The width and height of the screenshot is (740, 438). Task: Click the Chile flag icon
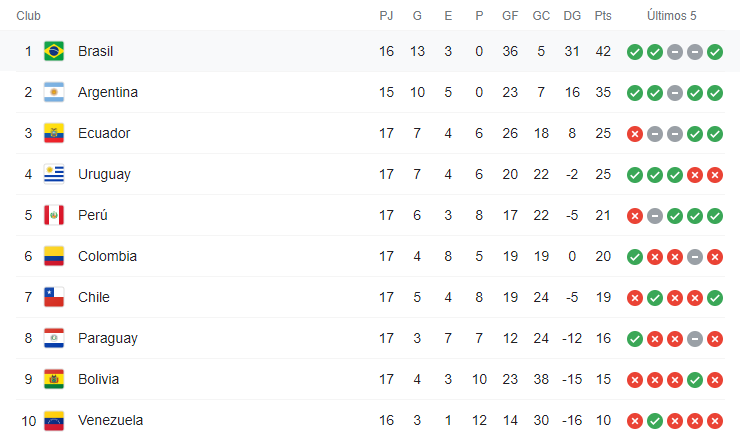click(54, 297)
